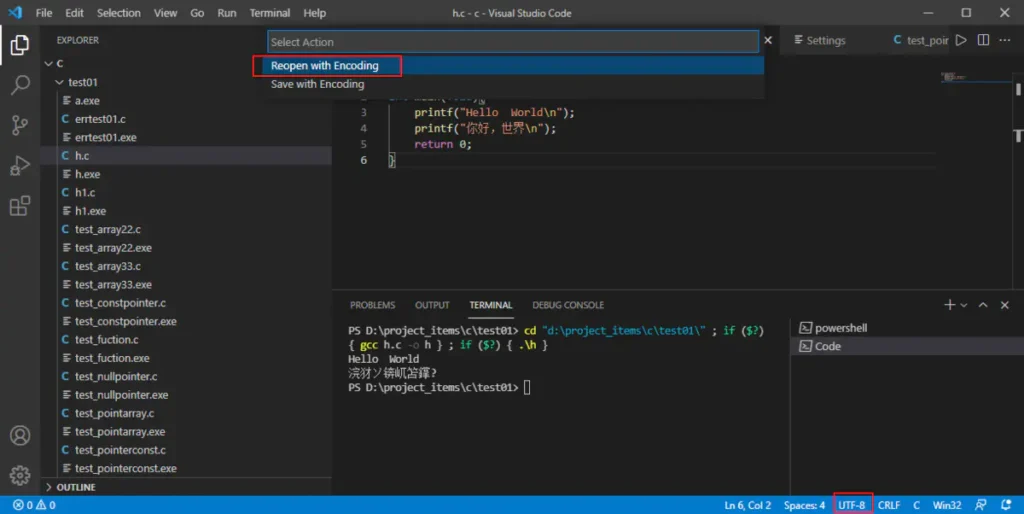This screenshot has width=1024, height=514.
Task: Open the Accounts icon in activity bar
Action: [19, 436]
